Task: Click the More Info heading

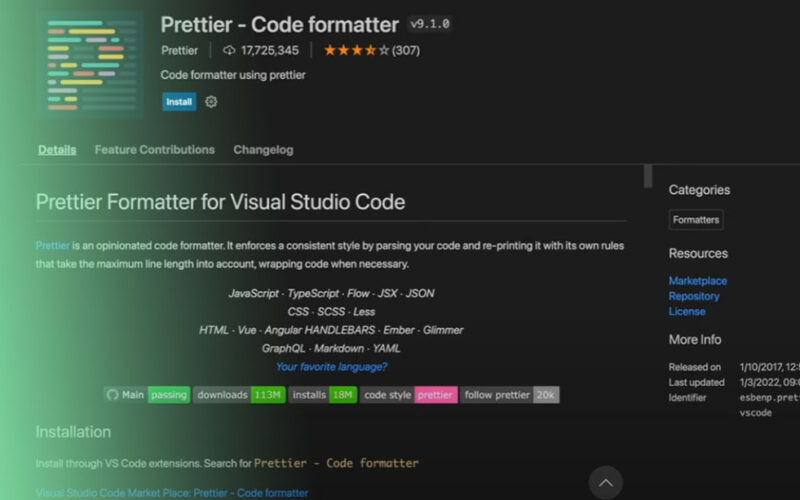Action: tap(695, 339)
